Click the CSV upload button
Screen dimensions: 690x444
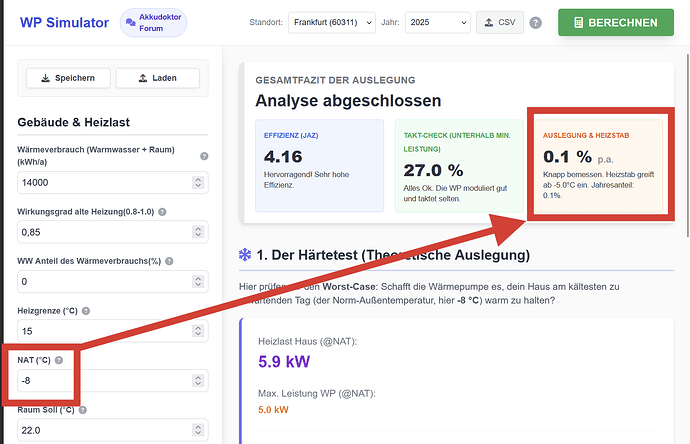coord(500,22)
